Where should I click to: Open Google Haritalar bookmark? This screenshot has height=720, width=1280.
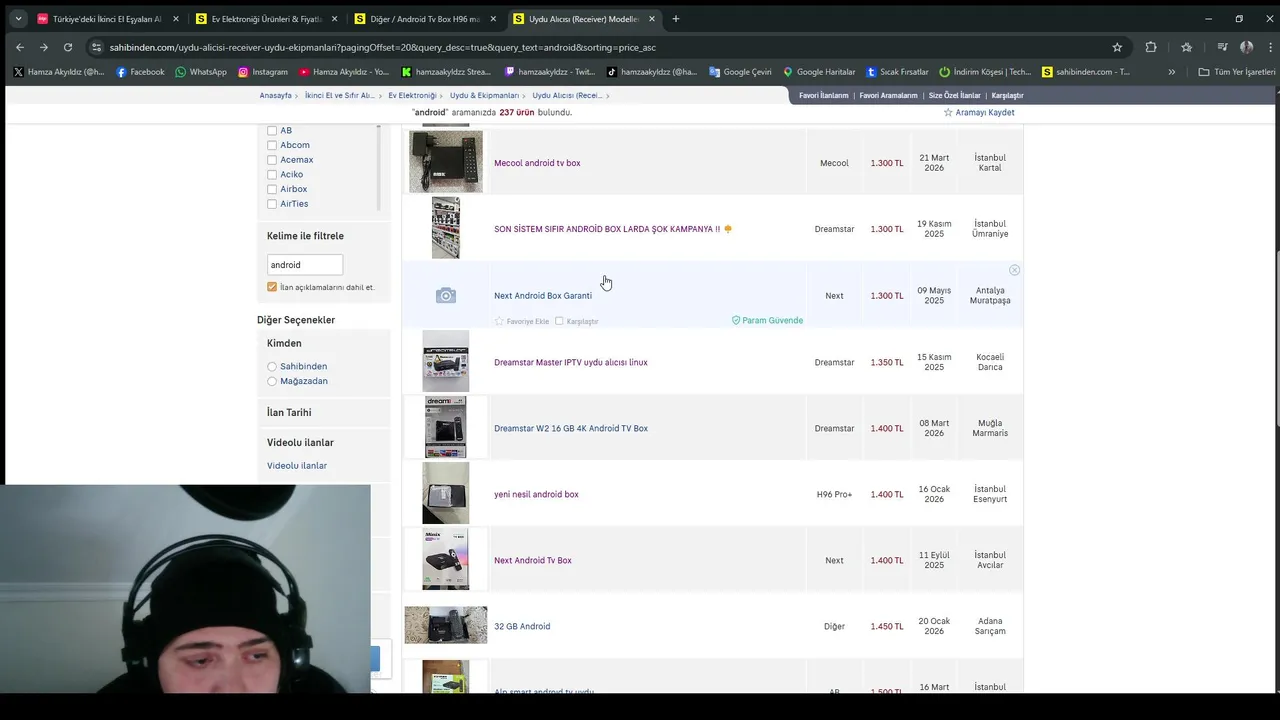pyautogui.click(x=819, y=72)
